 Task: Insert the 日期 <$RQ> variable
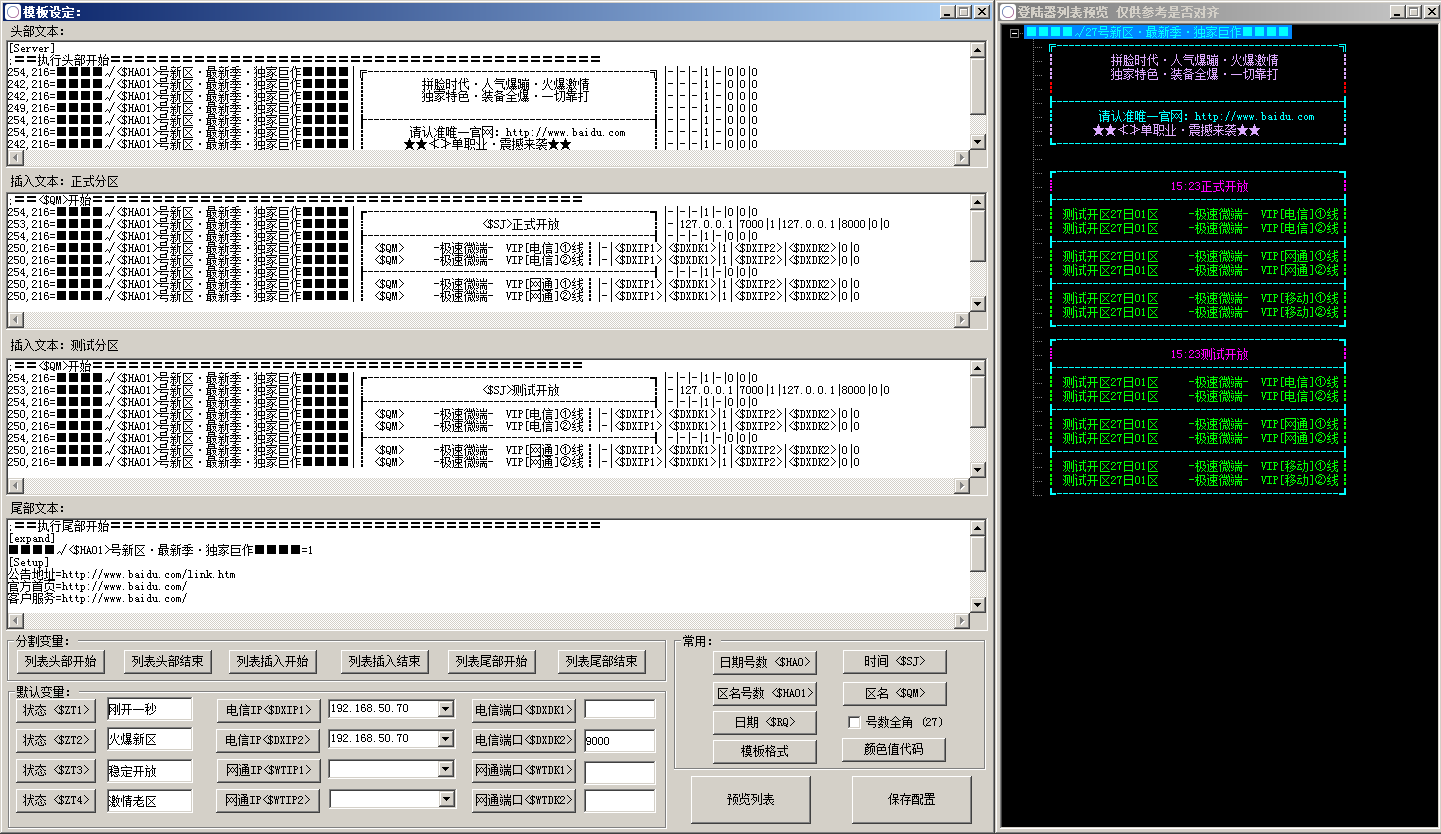tap(765, 722)
